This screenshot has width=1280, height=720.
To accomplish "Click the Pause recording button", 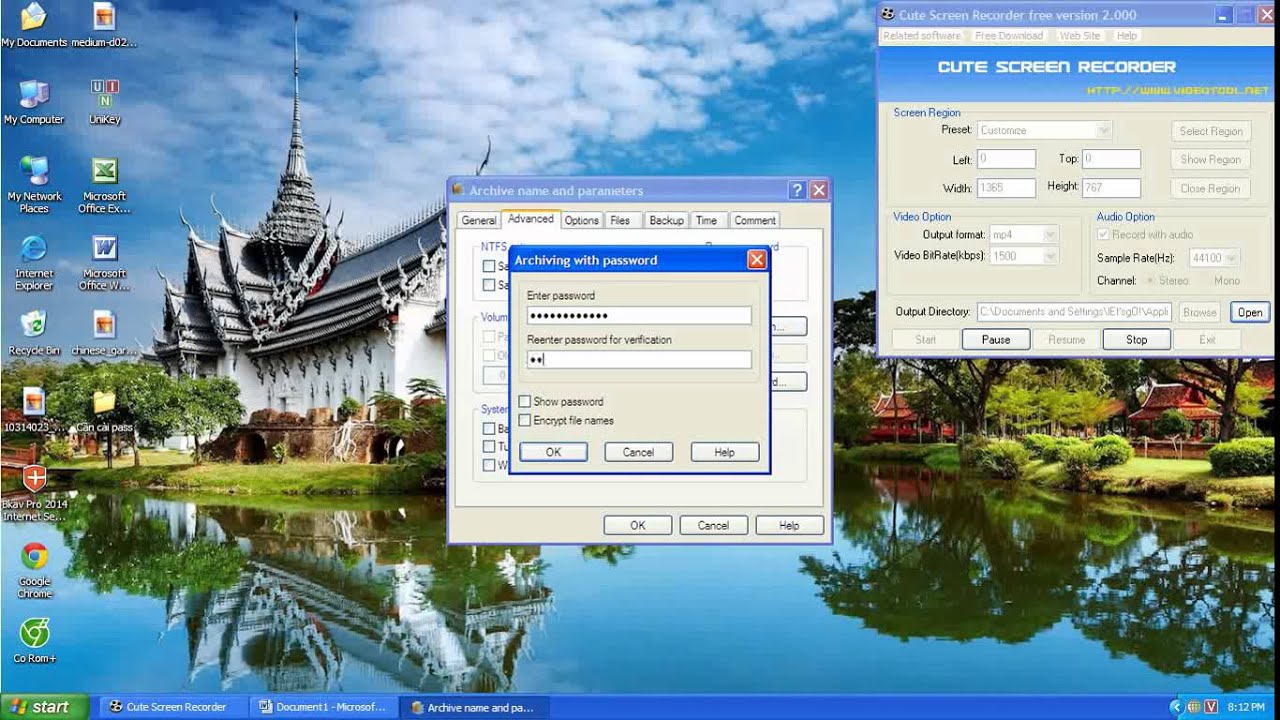I will pyautogui.click(x=996, y=340).
